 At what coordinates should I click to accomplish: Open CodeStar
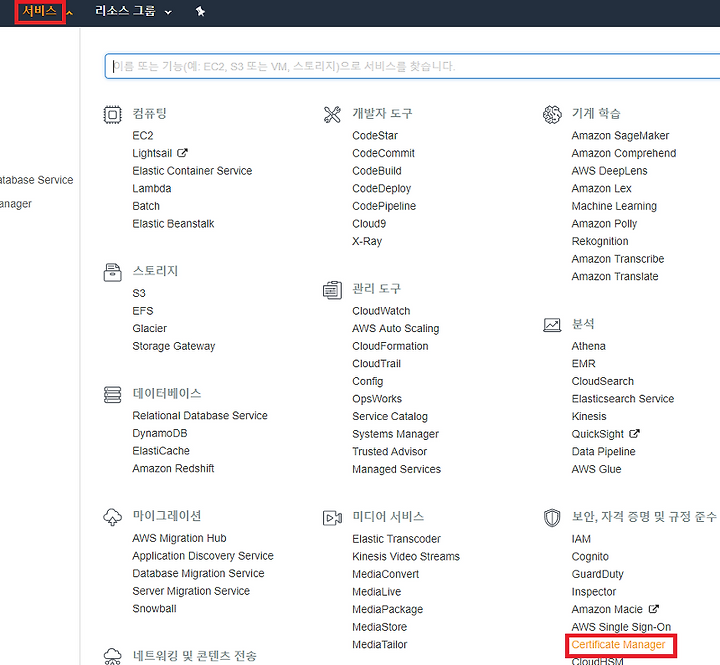(375, 135)
